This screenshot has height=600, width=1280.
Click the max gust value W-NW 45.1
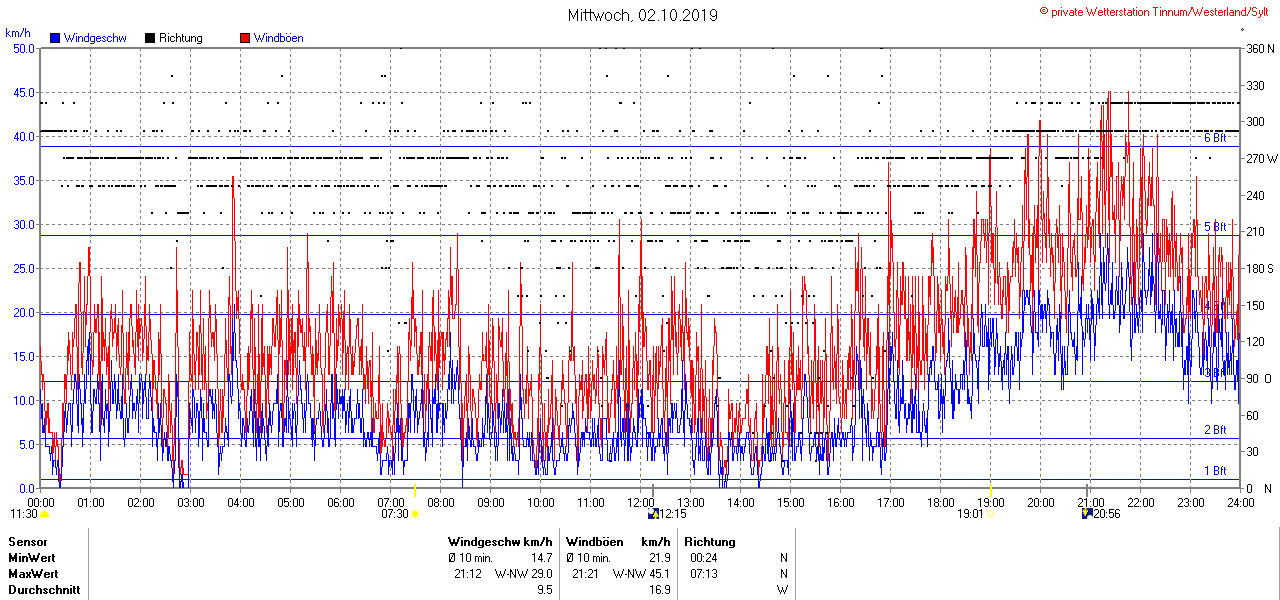(x=641, y=574)
